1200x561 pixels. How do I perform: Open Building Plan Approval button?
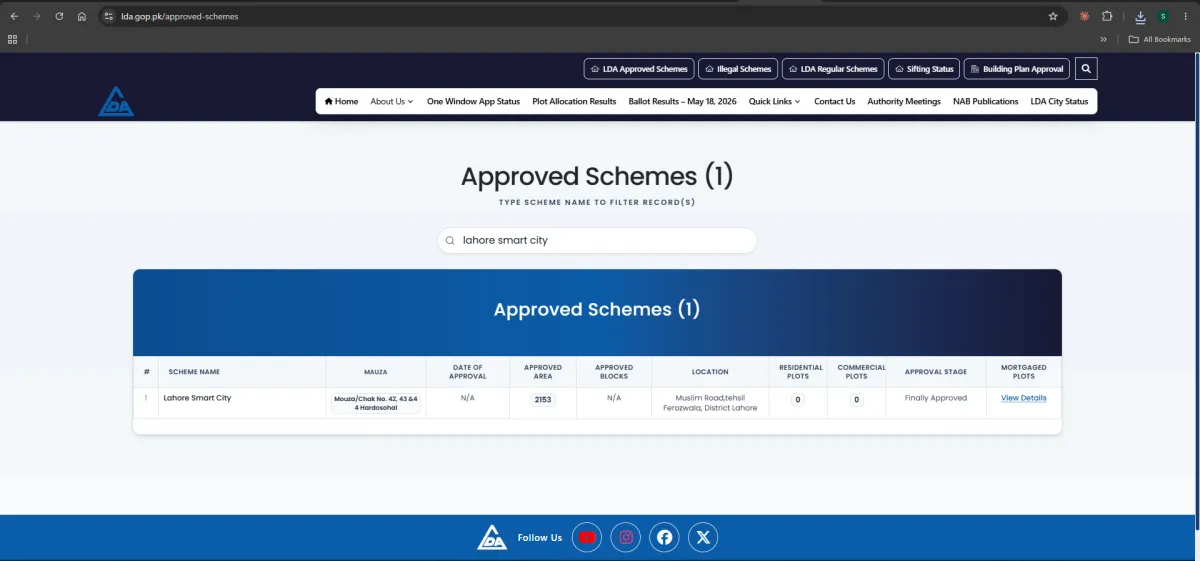pyautogui.click(x=1017, y=69)
